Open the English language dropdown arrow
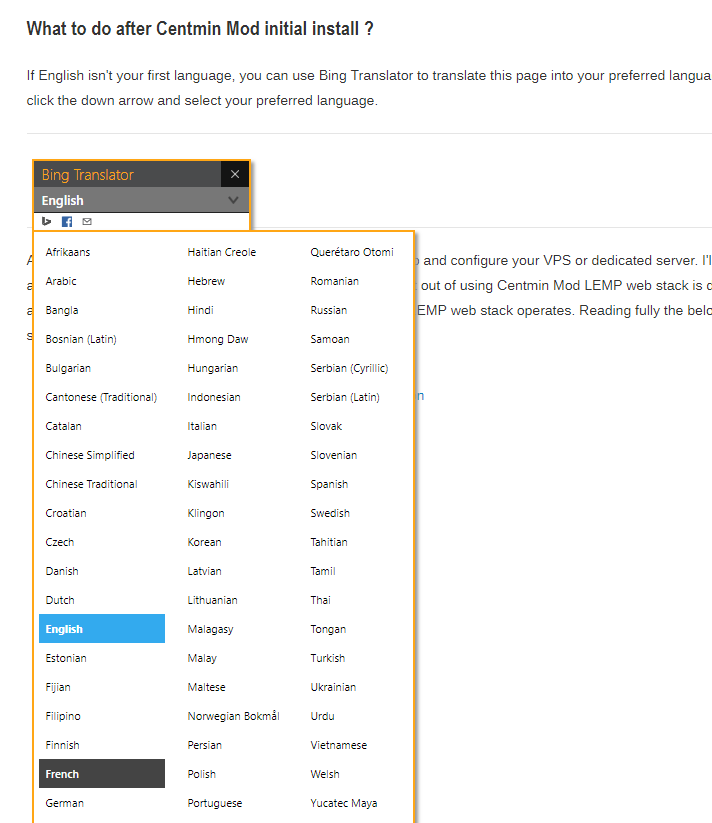Image resolution: width=712 pixels, height=823 pixels. [x=233, y=200]
